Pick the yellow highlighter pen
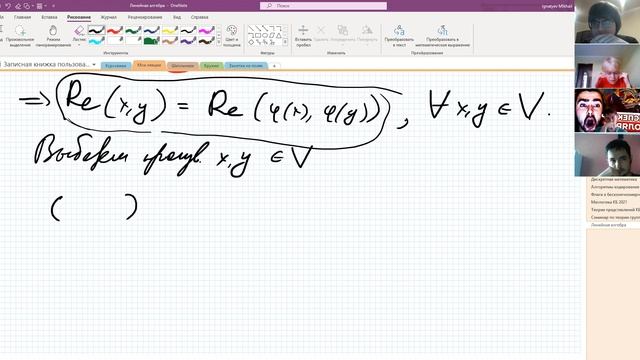The width and height of the screenshot is (640, 360). click(170, 30)
